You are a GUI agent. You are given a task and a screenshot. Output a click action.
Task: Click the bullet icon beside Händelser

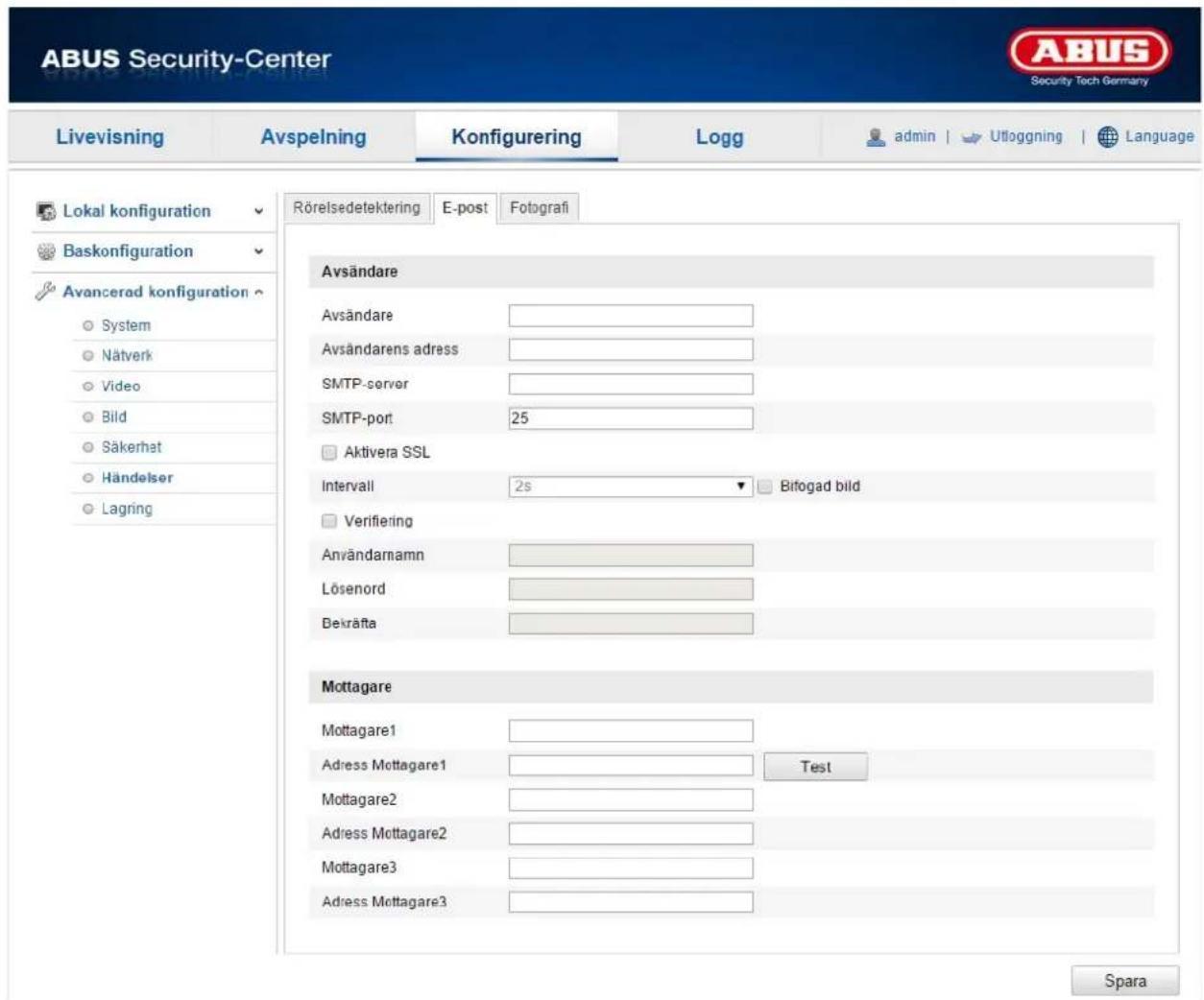click(x=88, y=478)
